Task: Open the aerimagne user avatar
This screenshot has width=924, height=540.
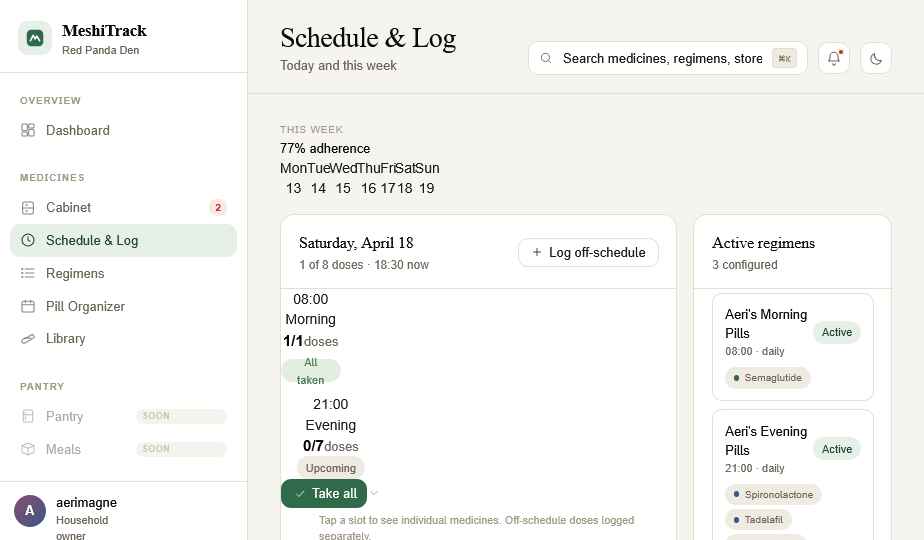Action: coord(29,511)
